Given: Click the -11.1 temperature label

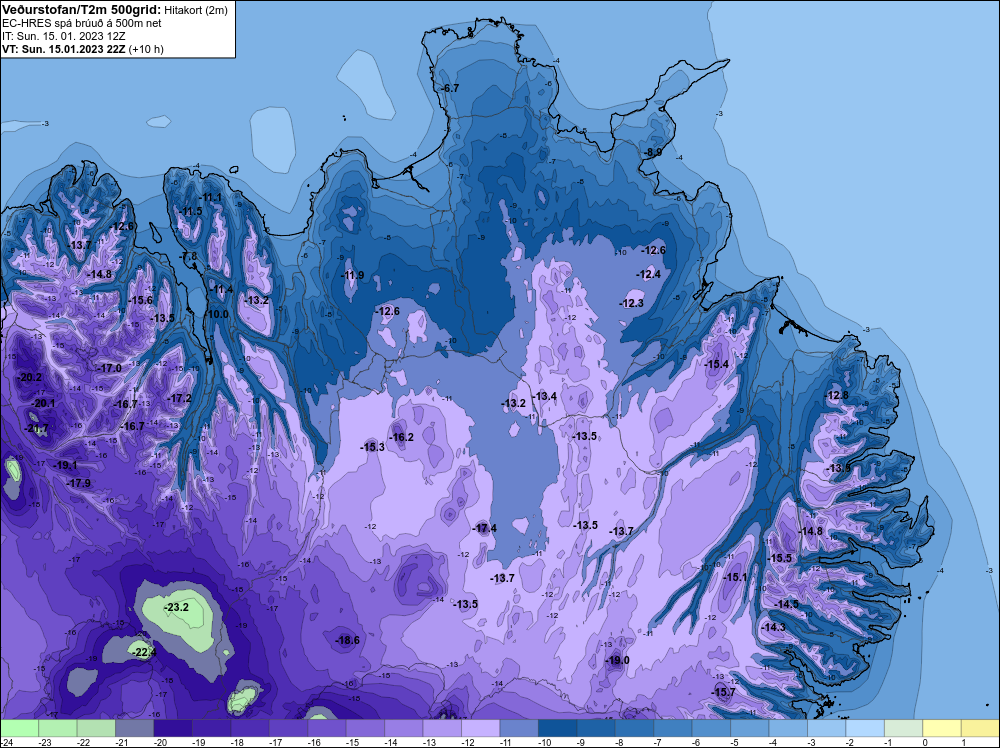Looking at the screenshot, I should click(x=209, y=197).
